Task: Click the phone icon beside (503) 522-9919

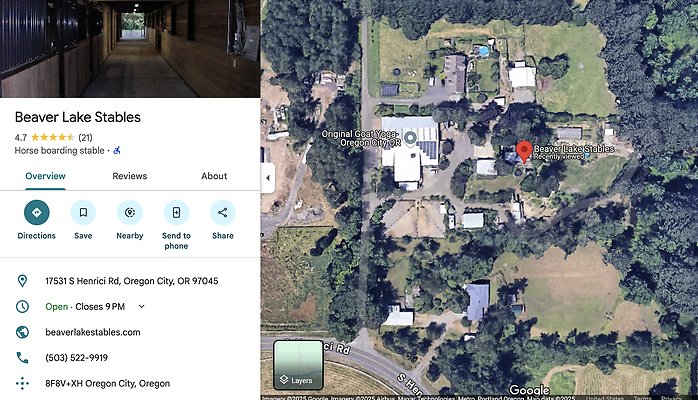Action: pos(22,358)
